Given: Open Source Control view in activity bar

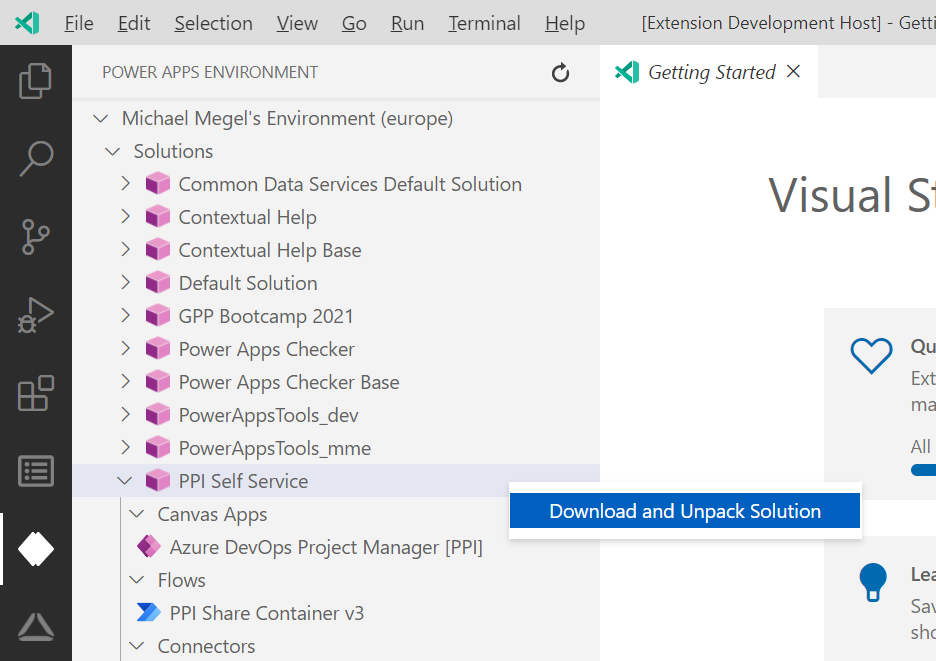Looking at the screenshot, I should pyautogui.click(x=35, y=237).
